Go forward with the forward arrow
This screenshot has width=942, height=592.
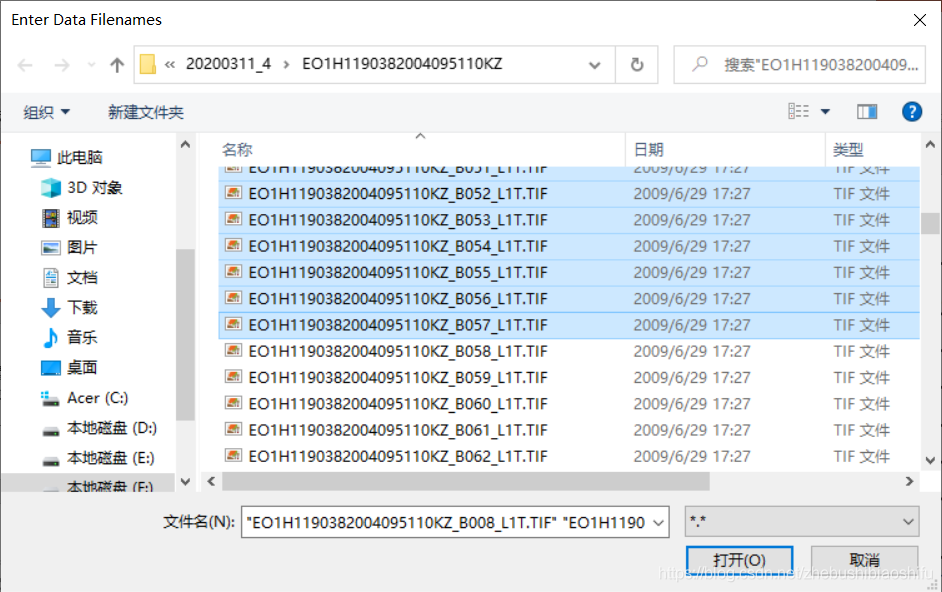click(x=62, y=65)
